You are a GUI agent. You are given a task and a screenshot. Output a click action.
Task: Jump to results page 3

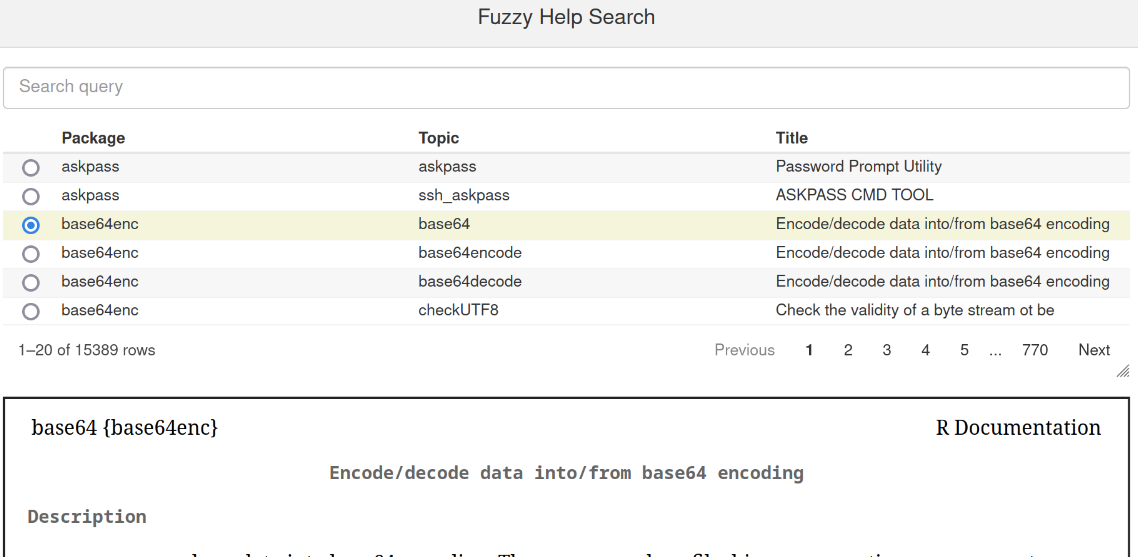[886, 350]
